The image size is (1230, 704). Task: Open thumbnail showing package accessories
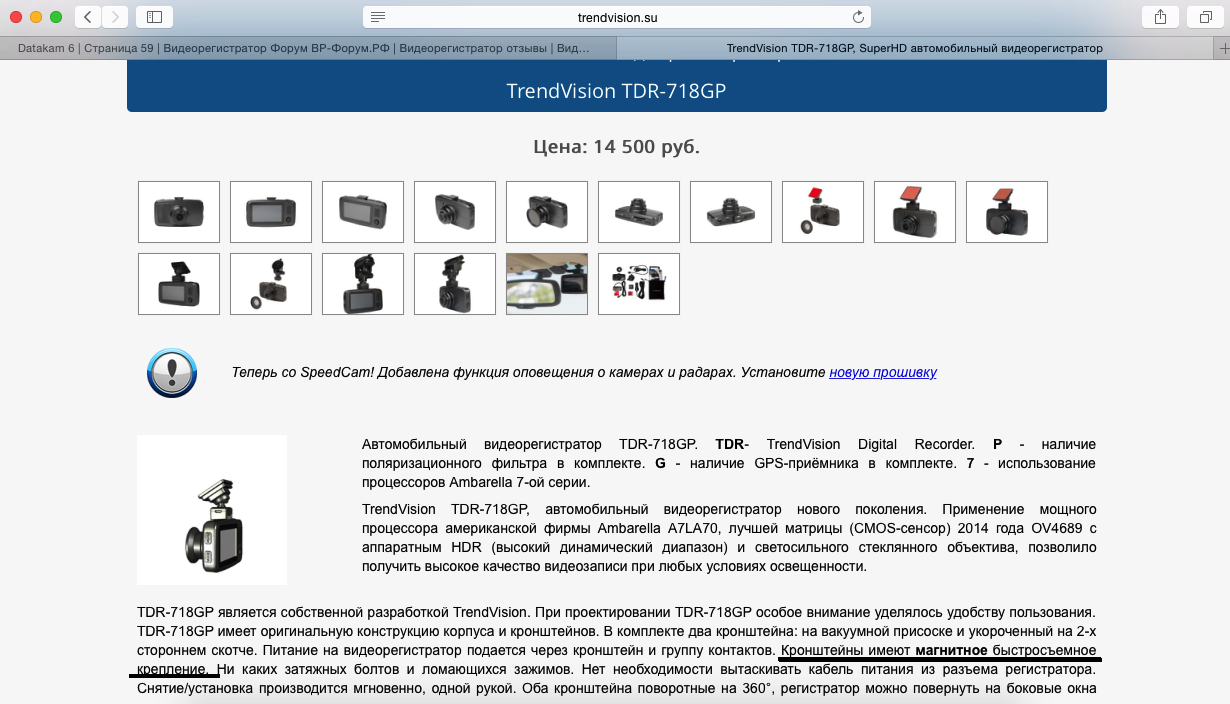point(639,284)
